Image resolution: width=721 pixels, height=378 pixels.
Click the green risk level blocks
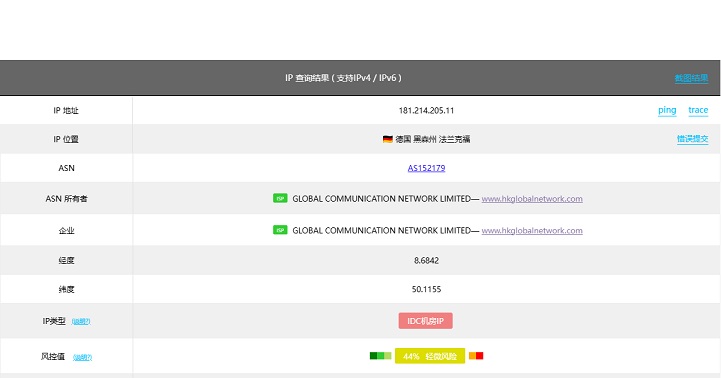[x=380, y=355]
